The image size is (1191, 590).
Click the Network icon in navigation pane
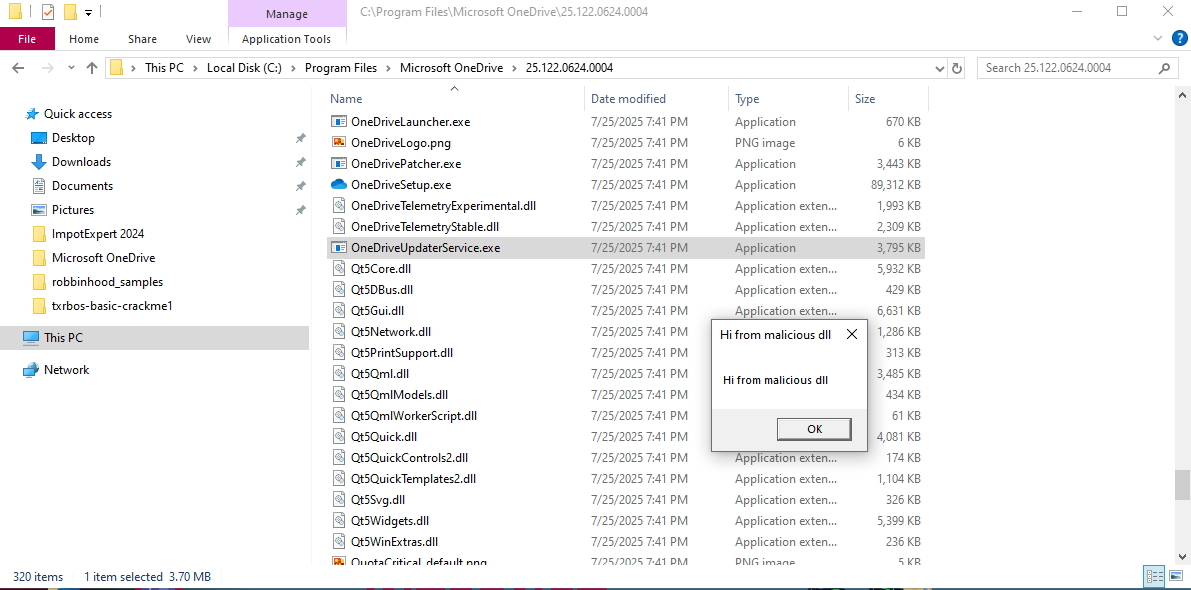pyautogui.click(x=31, y=370)
